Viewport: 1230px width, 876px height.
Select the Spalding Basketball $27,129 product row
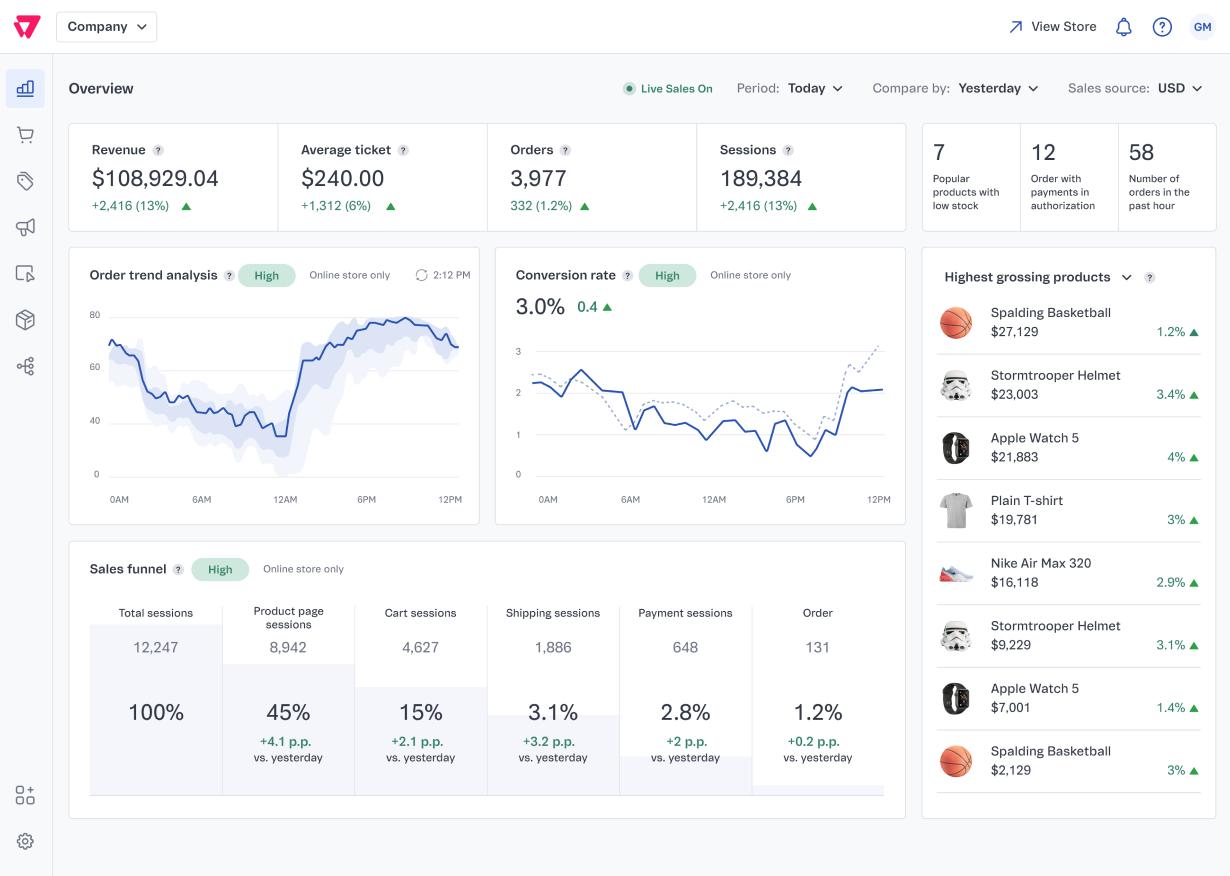(x=1069, y=323)
